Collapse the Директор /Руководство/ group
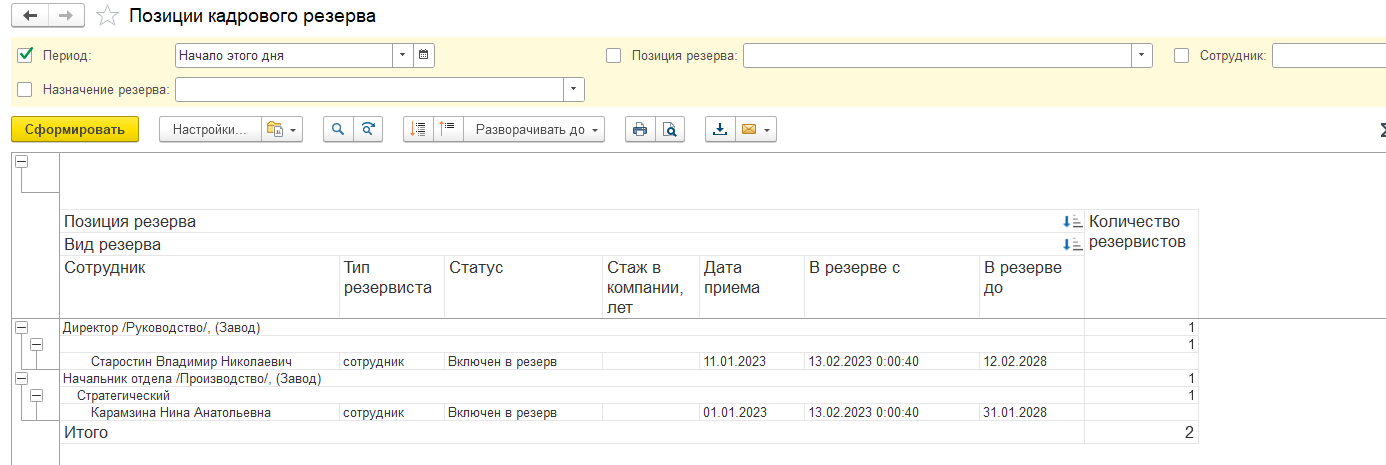Viewport: 1386px width, 465px height. tap(21, 327)
